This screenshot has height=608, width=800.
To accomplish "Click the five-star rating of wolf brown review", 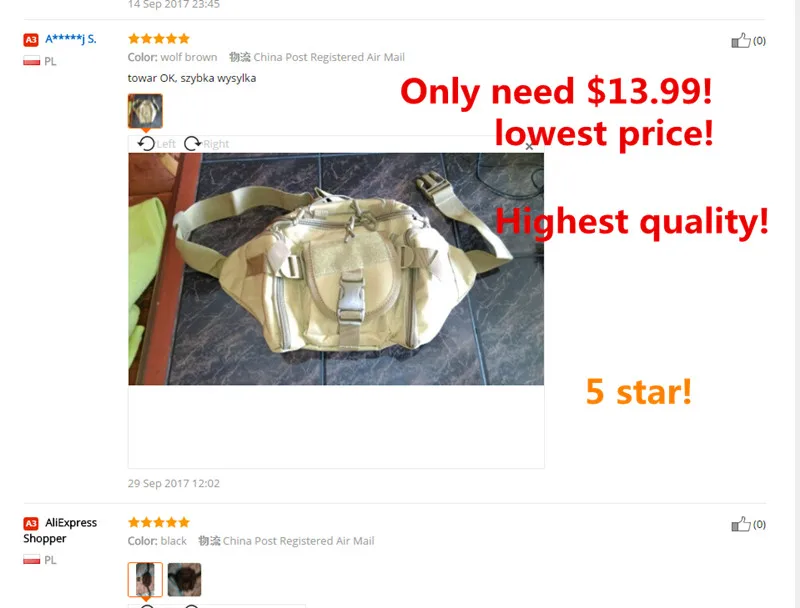I will pos(159,39).
